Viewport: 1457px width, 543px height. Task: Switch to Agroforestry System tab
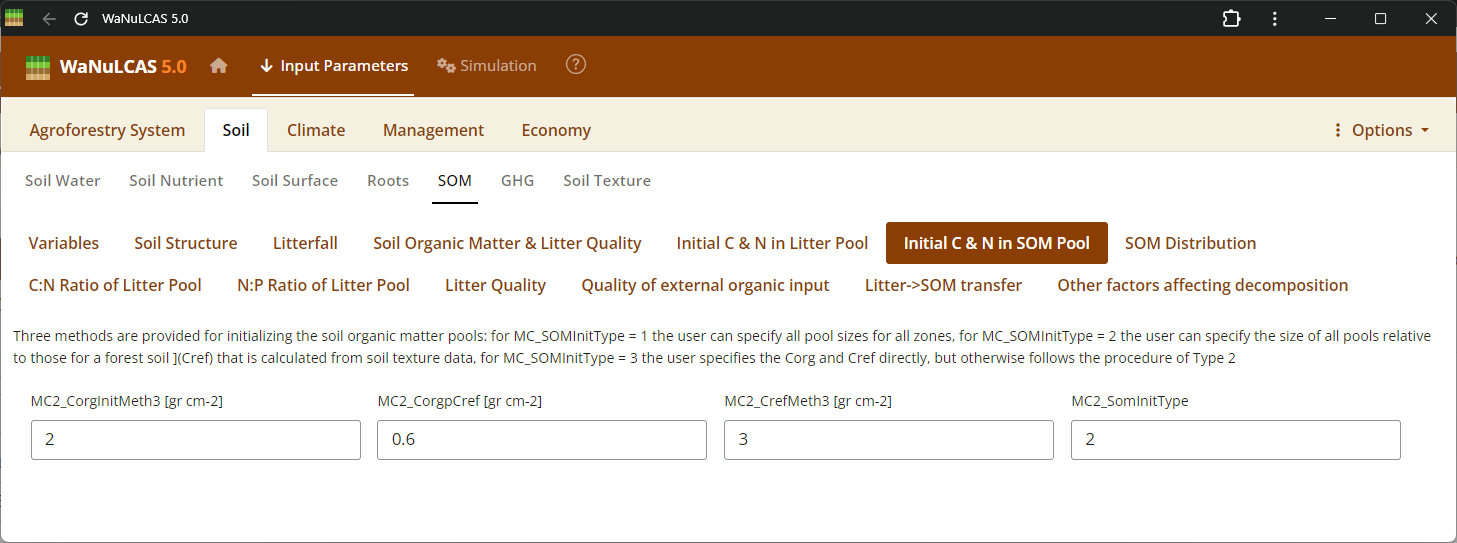[107, 130]
